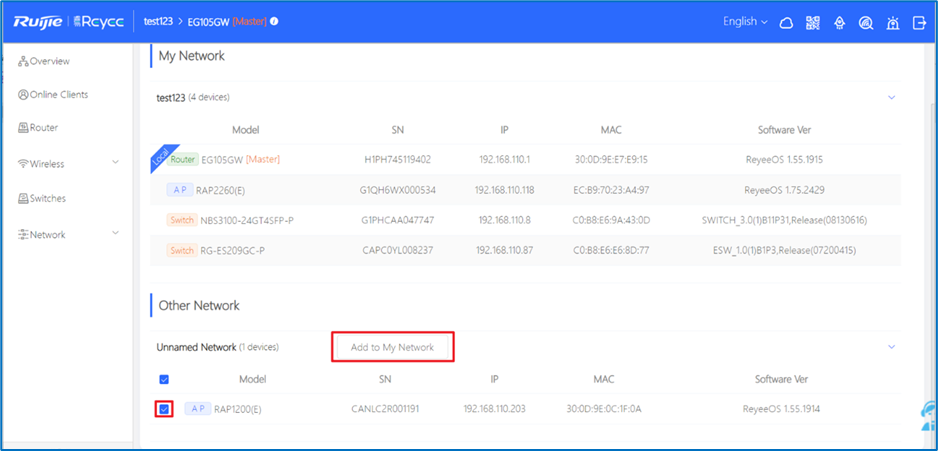Open the QR code icon in header

click(812, 22)
